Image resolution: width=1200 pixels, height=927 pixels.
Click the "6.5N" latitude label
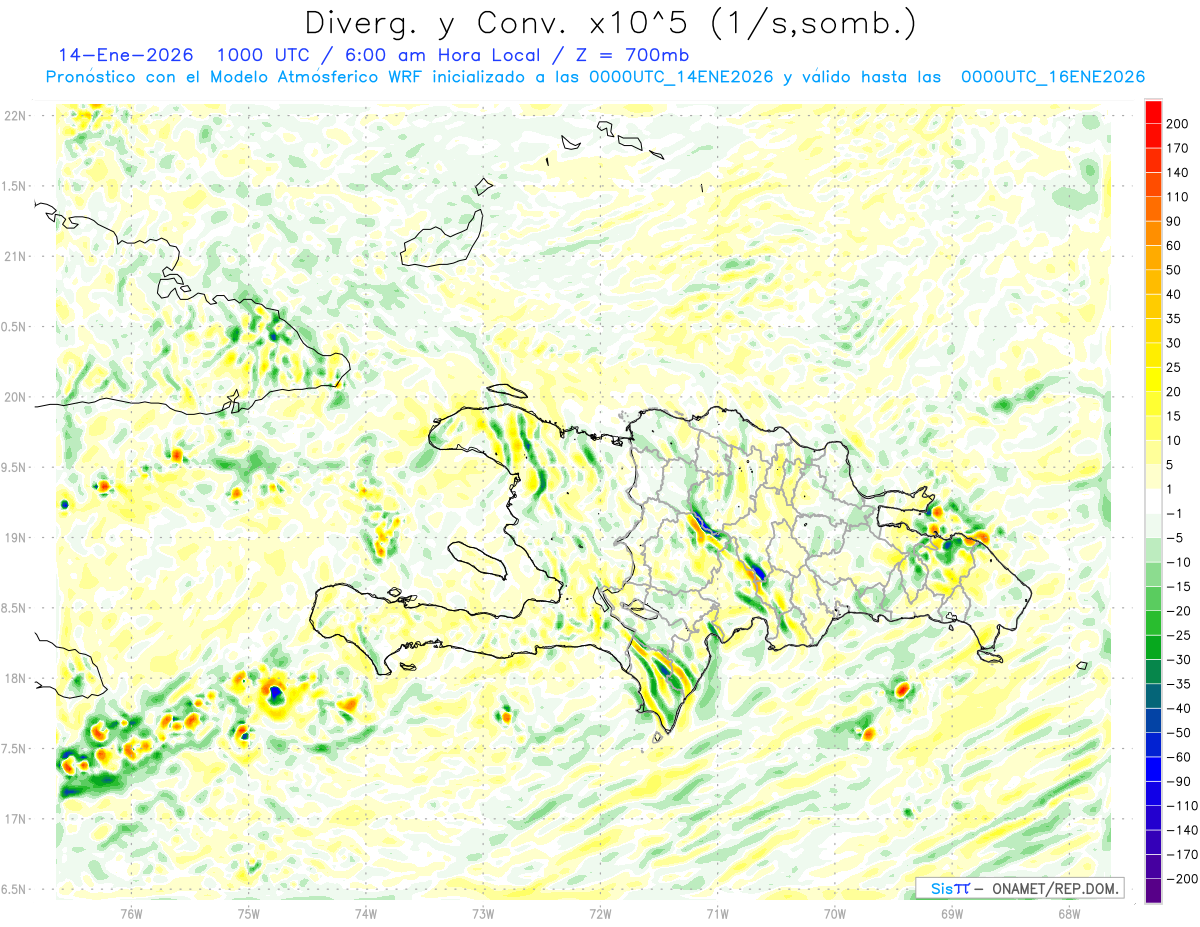pos(14,889)
